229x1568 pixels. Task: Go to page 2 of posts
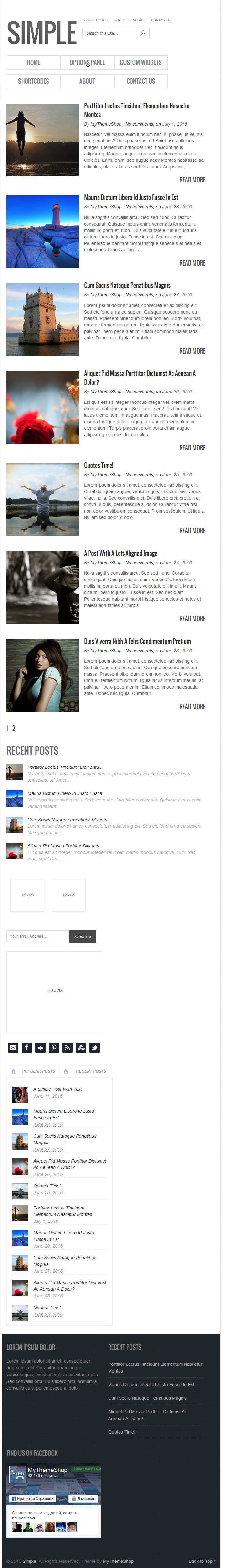coord(14,728)
